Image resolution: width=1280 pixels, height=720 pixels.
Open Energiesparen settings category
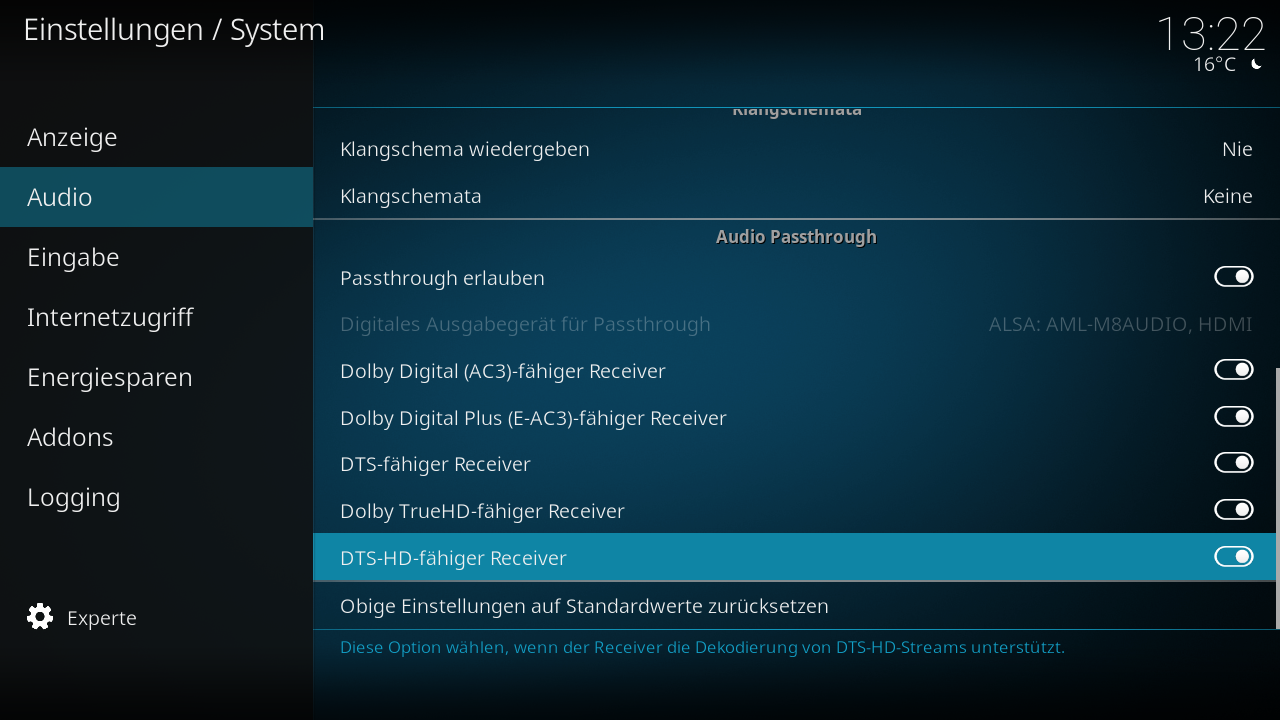[156, 377]
